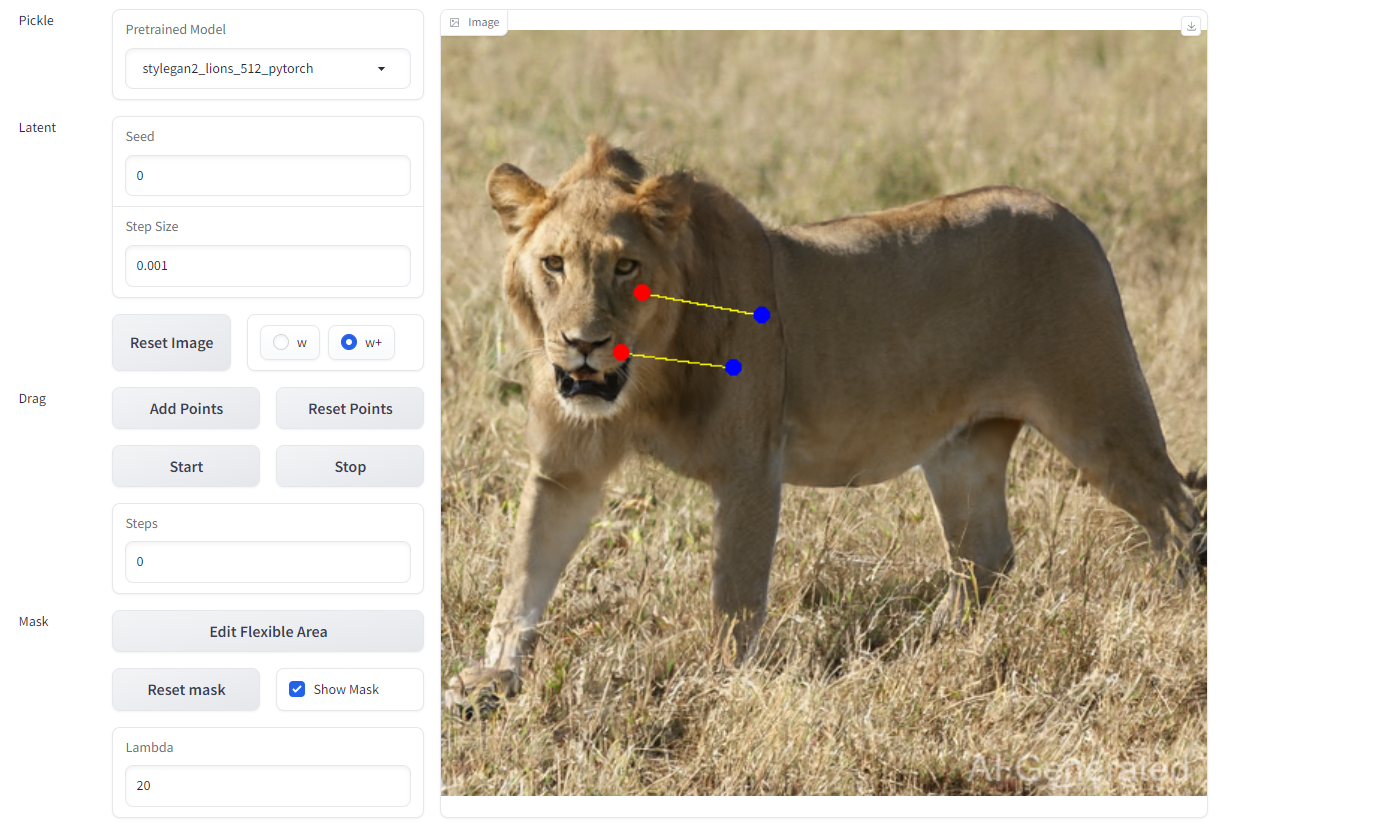The width and height of the screenshot is (1396, 831).
Task: Select the w latent space option
Action: [289, 342]
